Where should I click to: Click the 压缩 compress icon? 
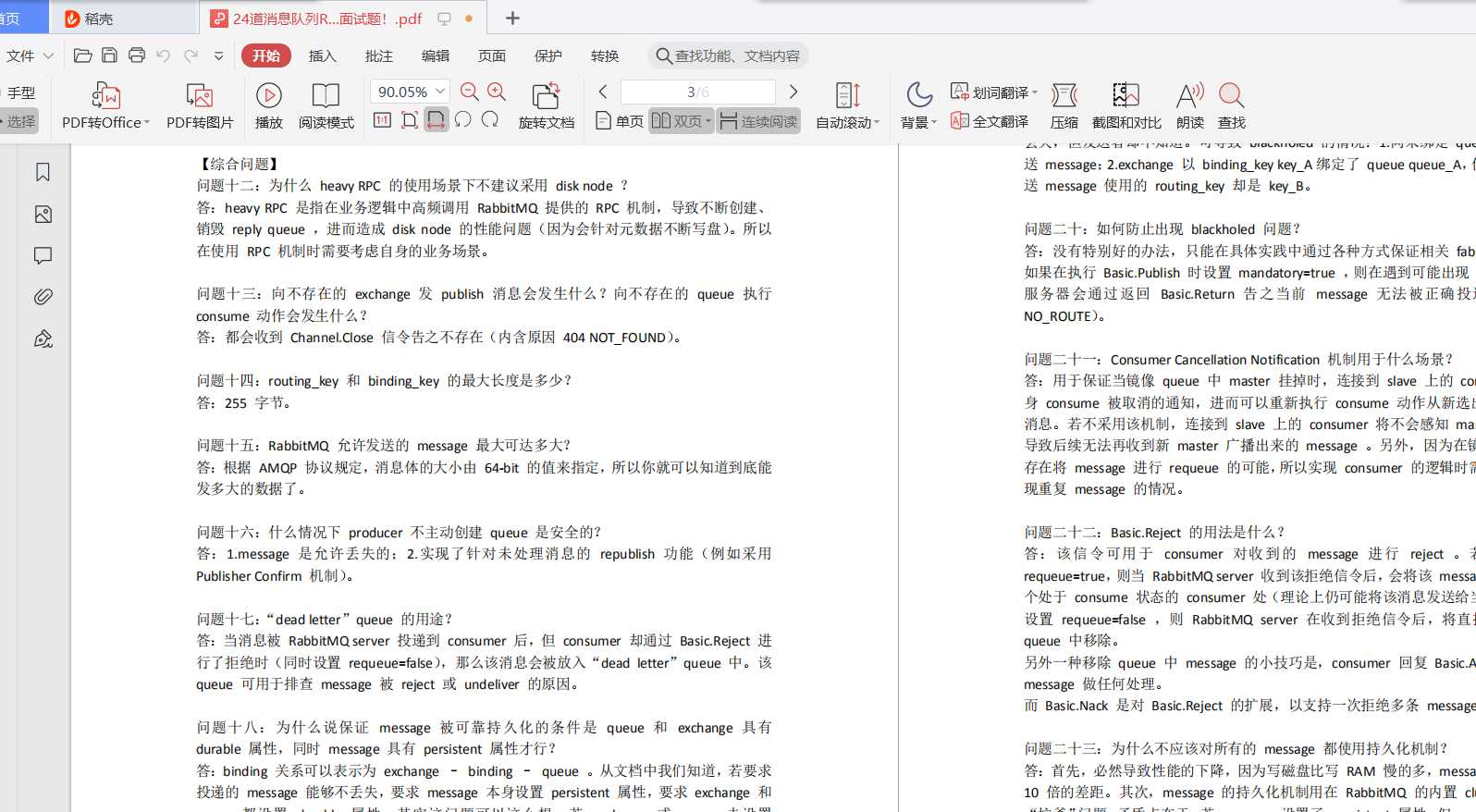pyautogui.click(x=1064, y=105)
